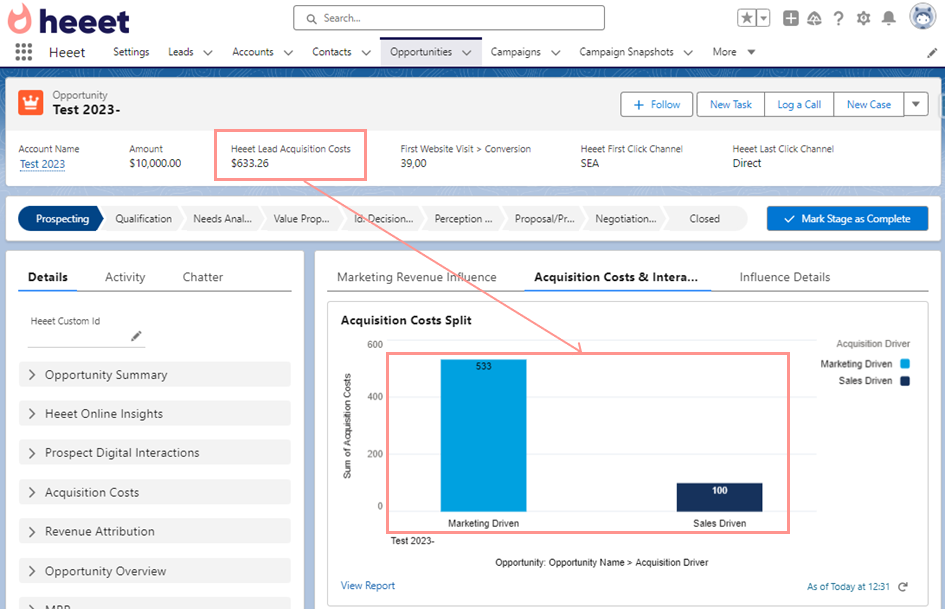
Task: Expand the Accounts dropdown chevron
Action: (x=289, y=52)
